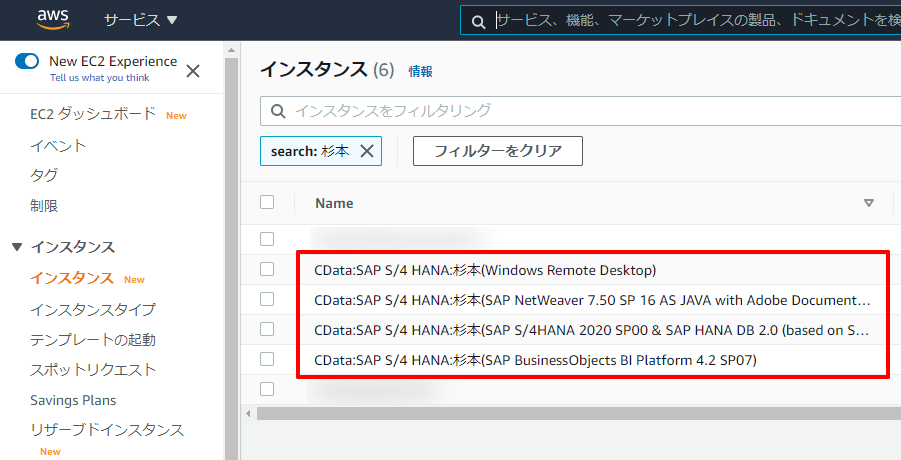
Task: Check the SAP BusinessObjects BI instance checkbox
Action: coord(267,359)
